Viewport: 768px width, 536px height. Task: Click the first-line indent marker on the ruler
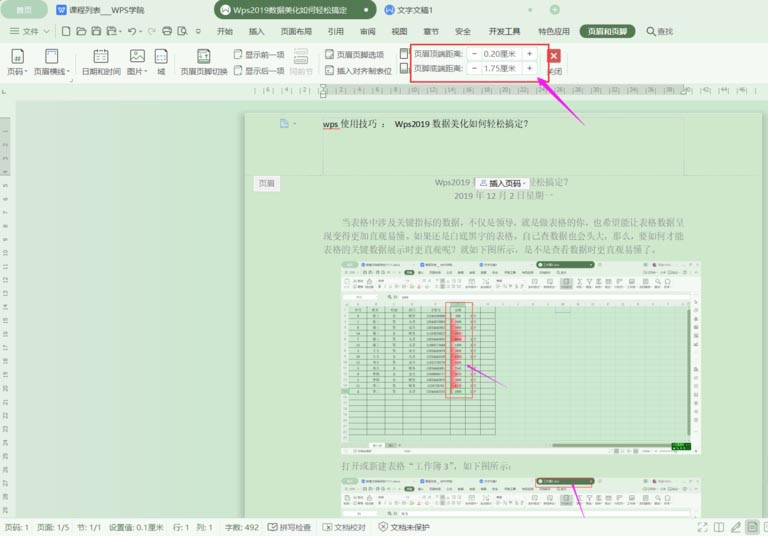click(x=323, y=87)
